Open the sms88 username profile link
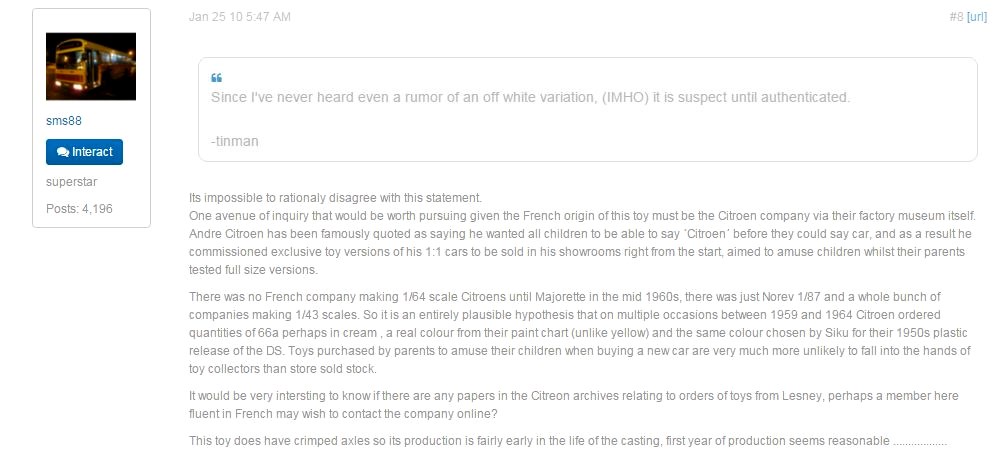 point(63,120)
